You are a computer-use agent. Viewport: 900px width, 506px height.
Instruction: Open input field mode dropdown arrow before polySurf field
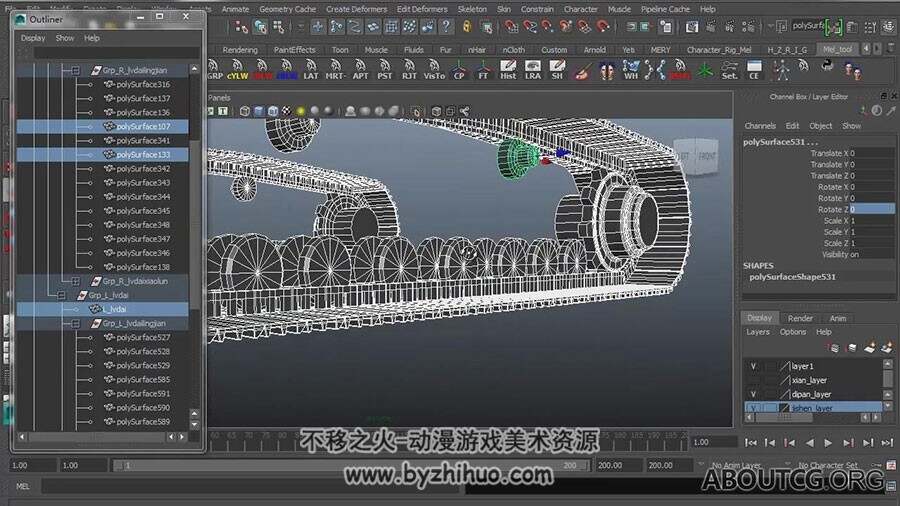coord(771,26)
